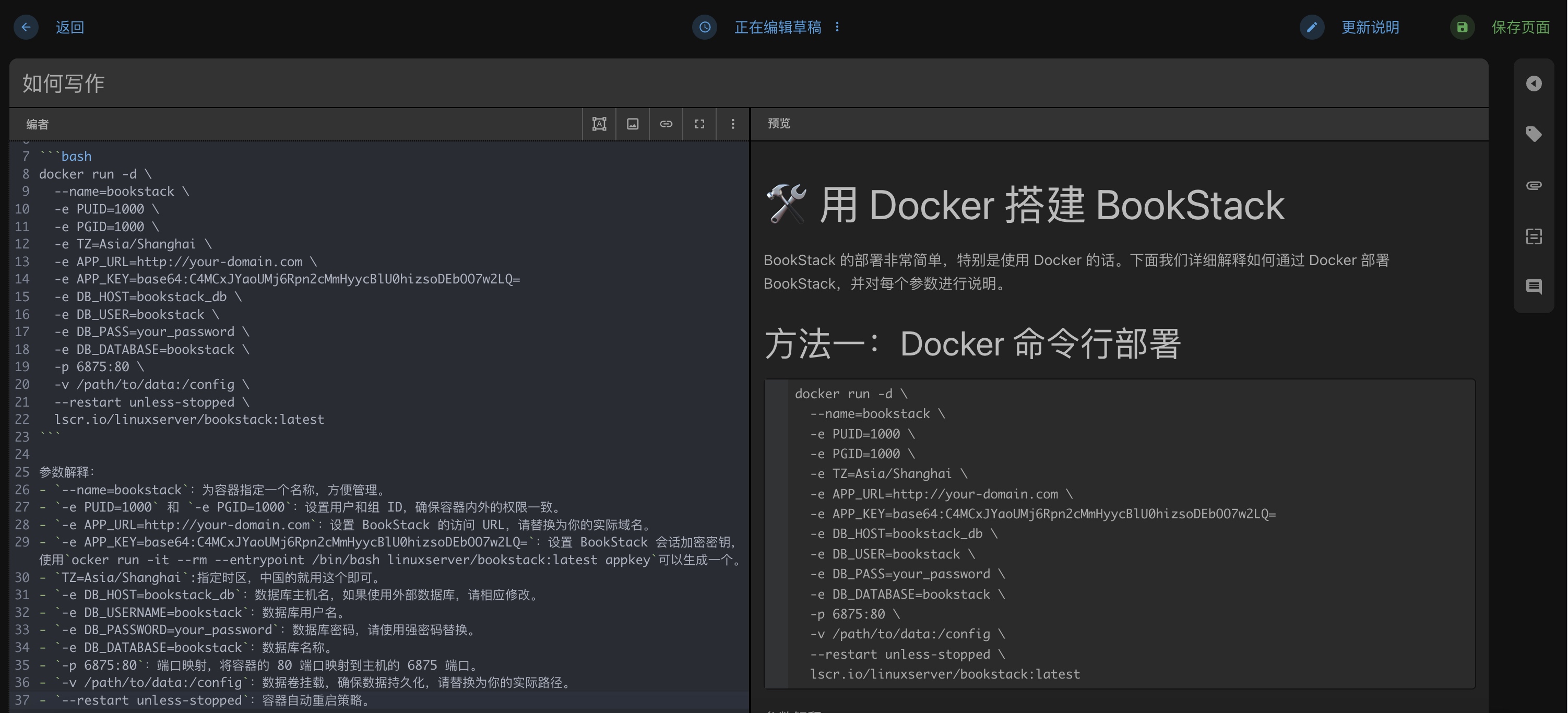This screenshot has width=1568, height=713.
Task: Click the clock icon for draft status
Action: coord(704,27)
